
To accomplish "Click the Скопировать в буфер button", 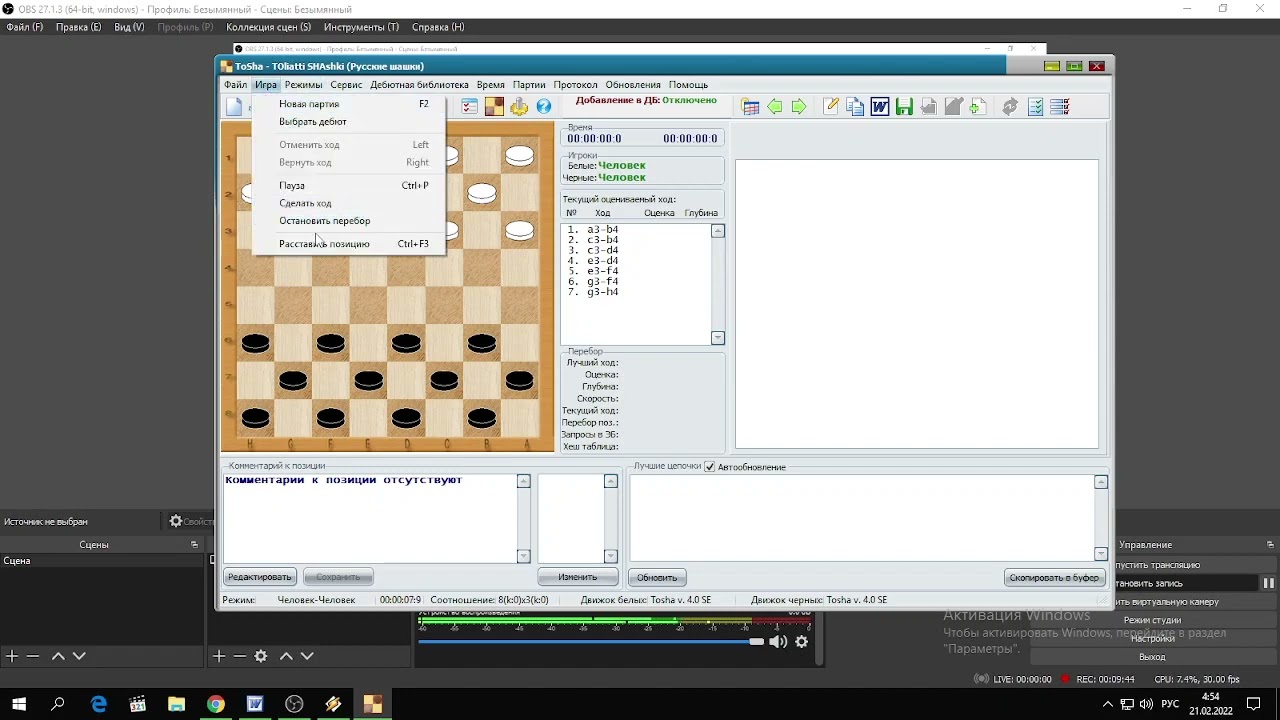I will pyautogui.click(x=1054, y=577).
